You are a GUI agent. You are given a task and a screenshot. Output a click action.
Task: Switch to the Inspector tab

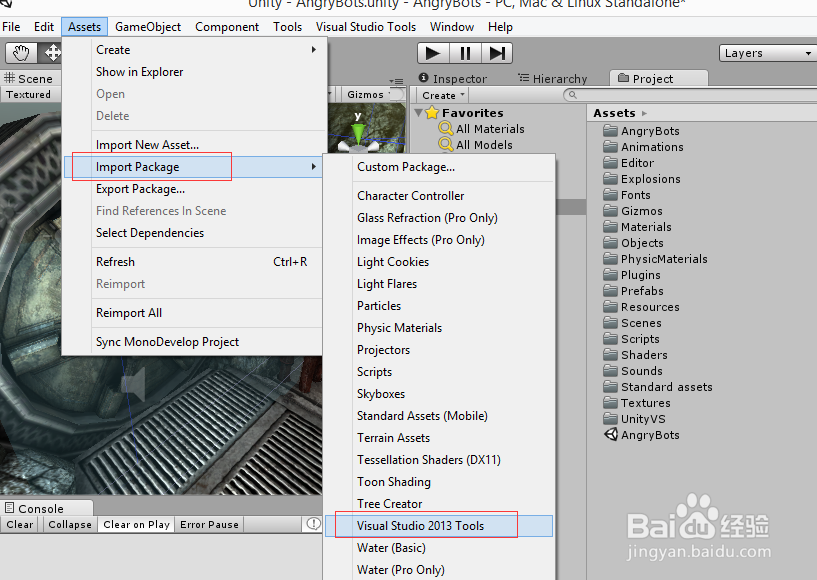pos(453,79)
